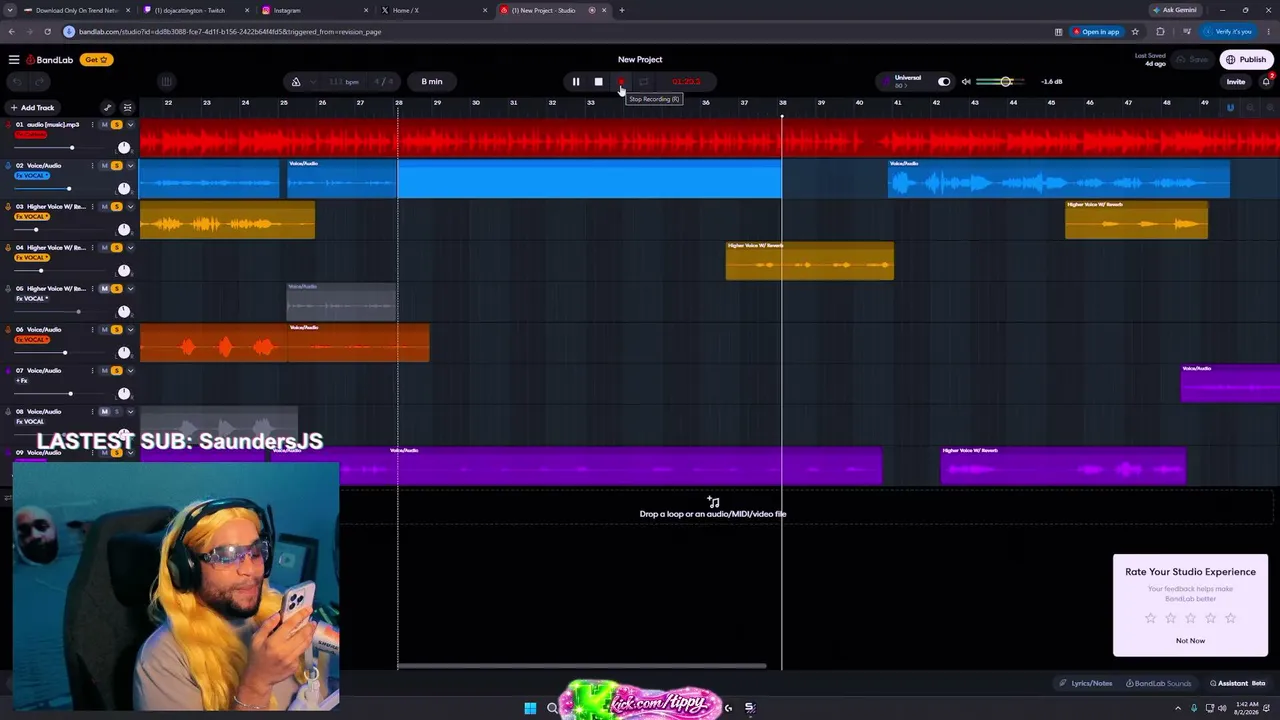The width and height of the screenshot is (1280, 720).
Task: Switch to the Home / X browser tab
Action: pos(432,10)
